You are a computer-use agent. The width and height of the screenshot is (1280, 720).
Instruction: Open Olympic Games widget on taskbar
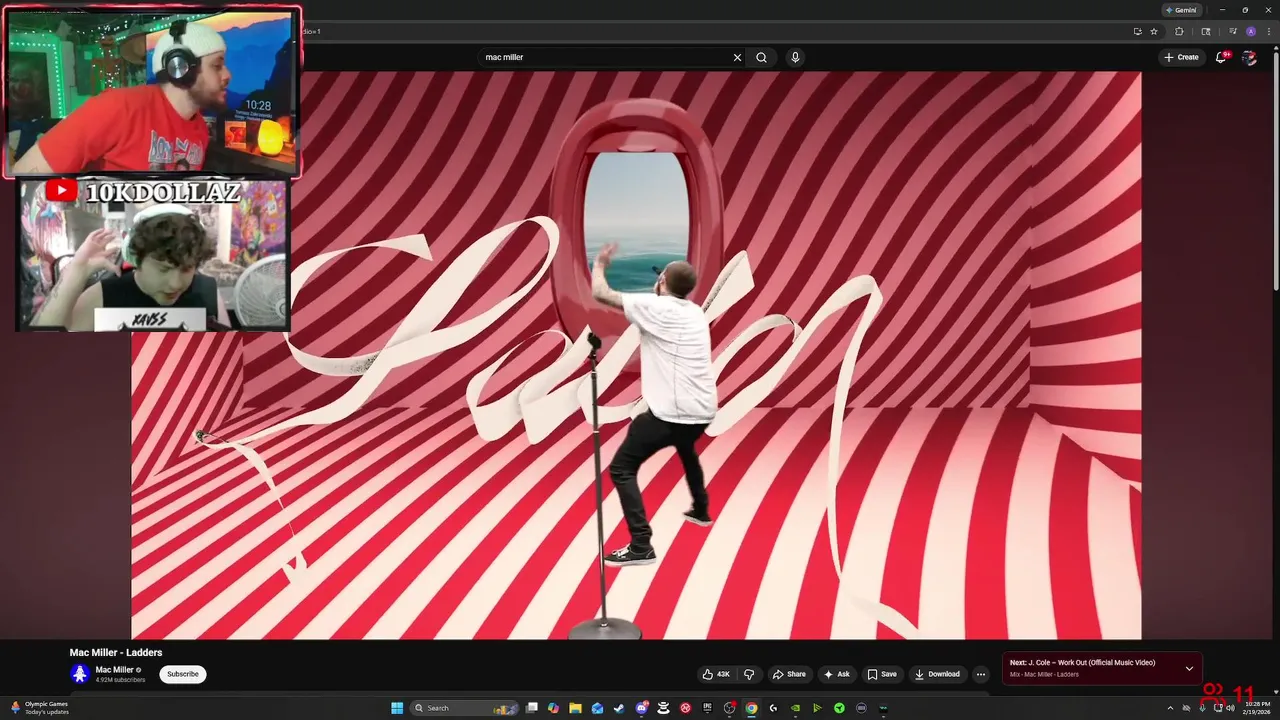(38, 708)
